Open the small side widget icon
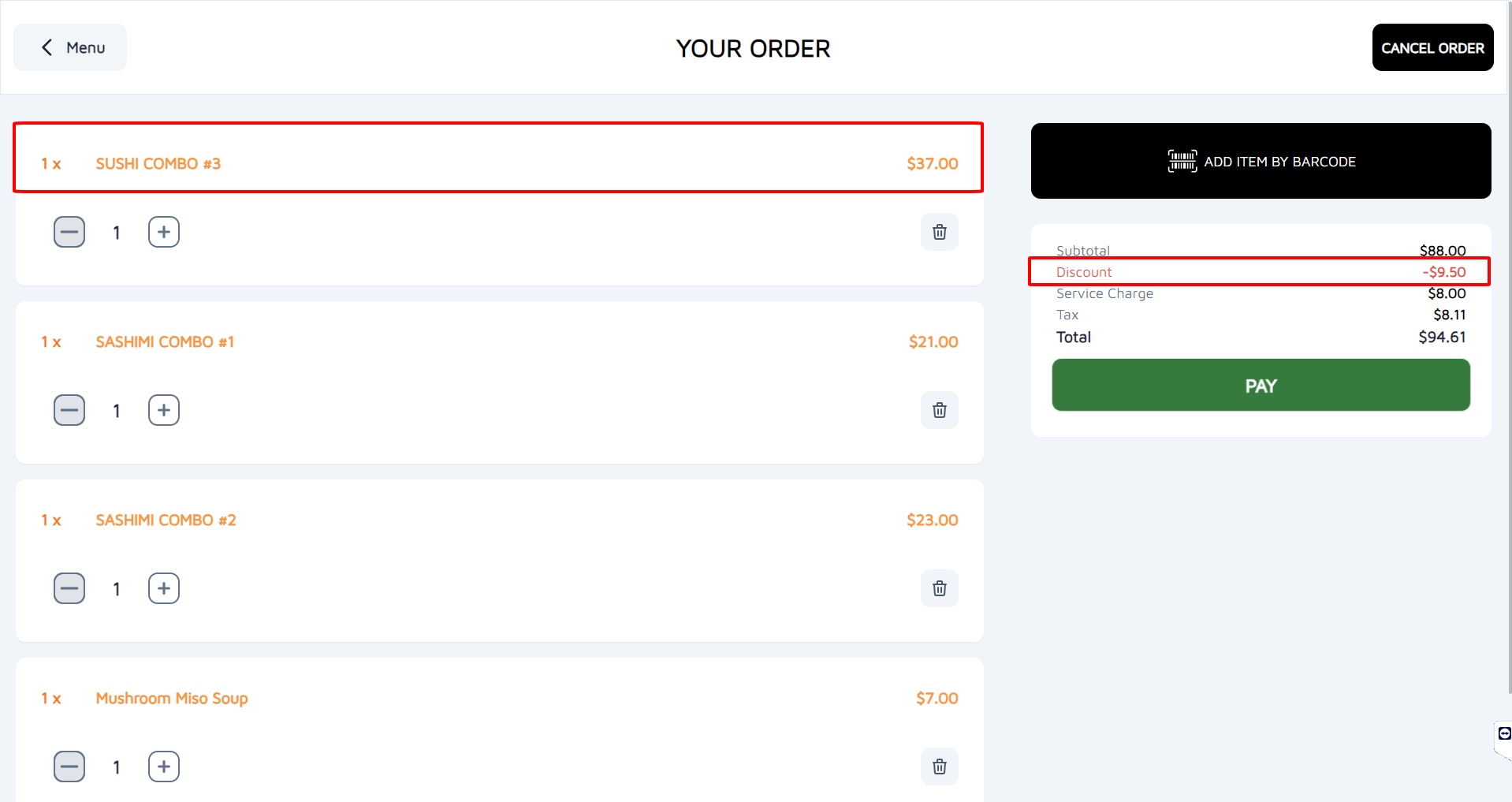The height and width of the screenshot is (802, 1512). [1504, 734]
